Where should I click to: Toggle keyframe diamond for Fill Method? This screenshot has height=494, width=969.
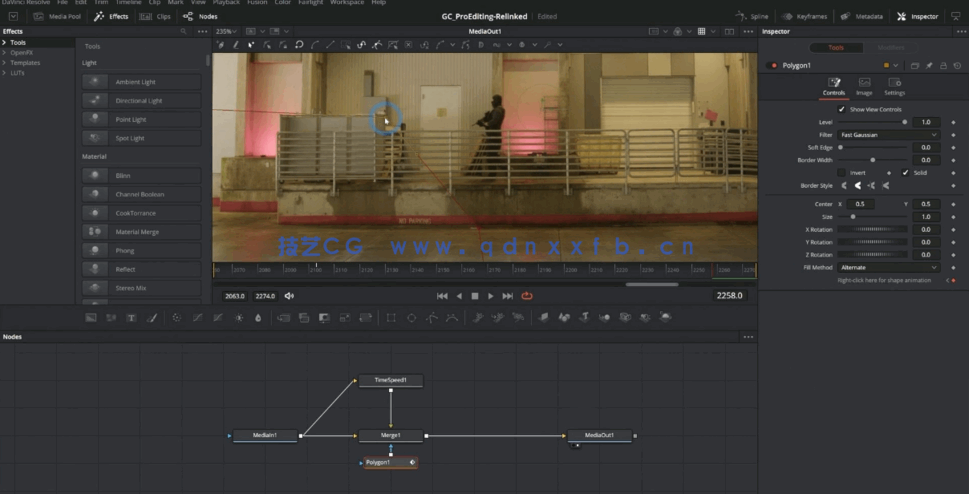(954, 268)
